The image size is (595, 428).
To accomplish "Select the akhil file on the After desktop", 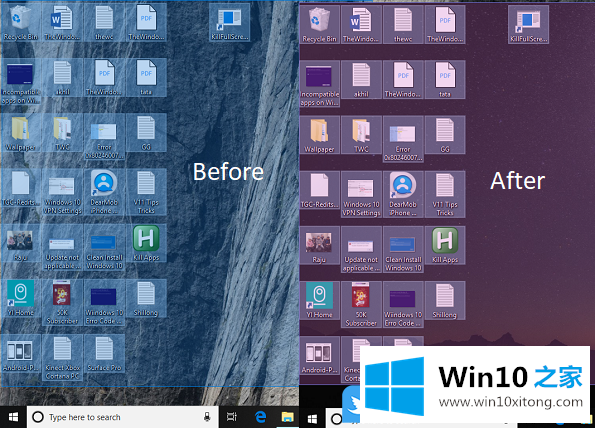I will pyautogui.click(x=361, y=79).
